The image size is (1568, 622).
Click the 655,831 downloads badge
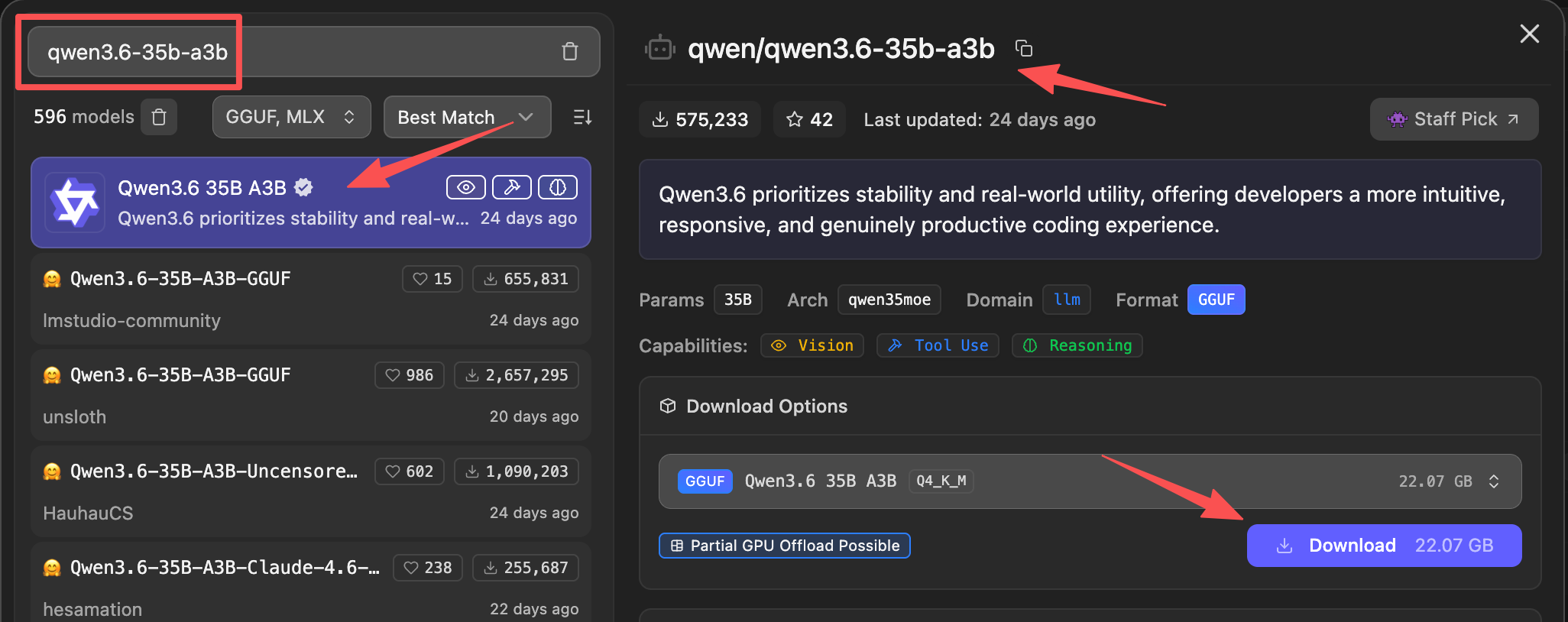526,279
